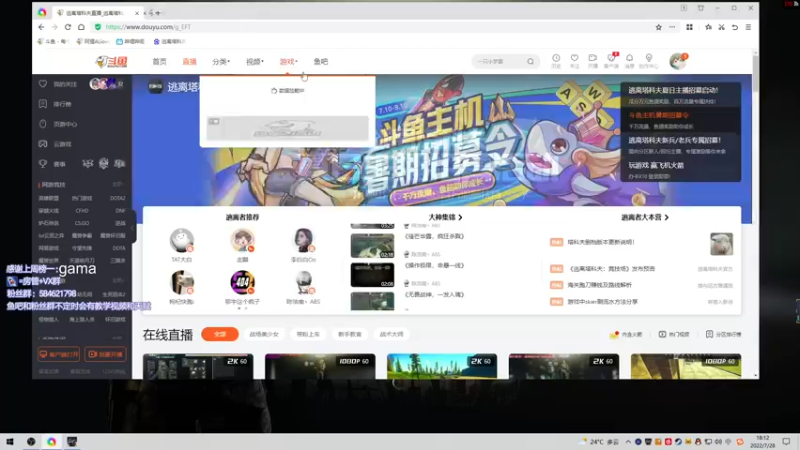Open post 塔科夫新地图本更新说明

601,242
